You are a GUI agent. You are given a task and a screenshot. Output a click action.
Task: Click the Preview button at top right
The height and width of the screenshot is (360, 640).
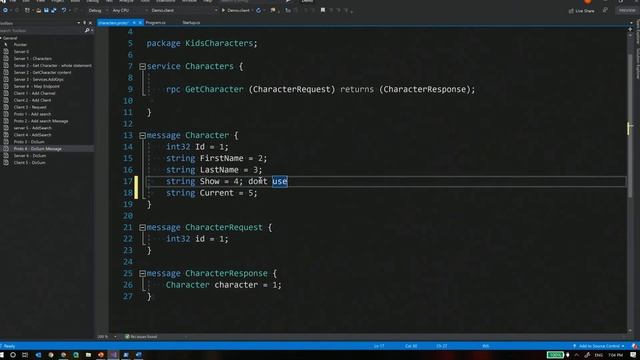627,10
